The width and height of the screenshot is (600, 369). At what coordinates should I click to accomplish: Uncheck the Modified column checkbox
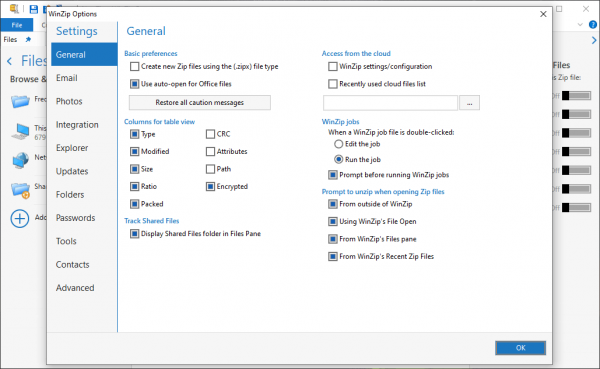(x=134, y=152)
